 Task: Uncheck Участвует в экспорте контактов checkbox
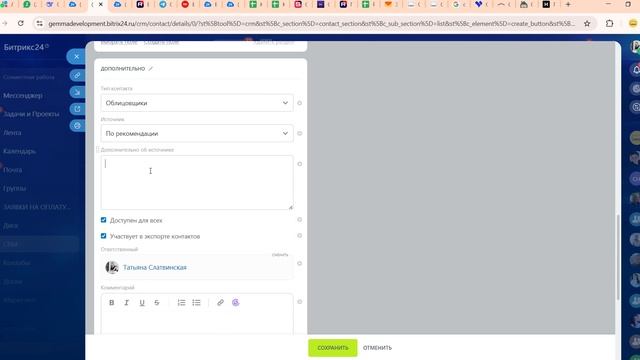click(x=104, y=236)
